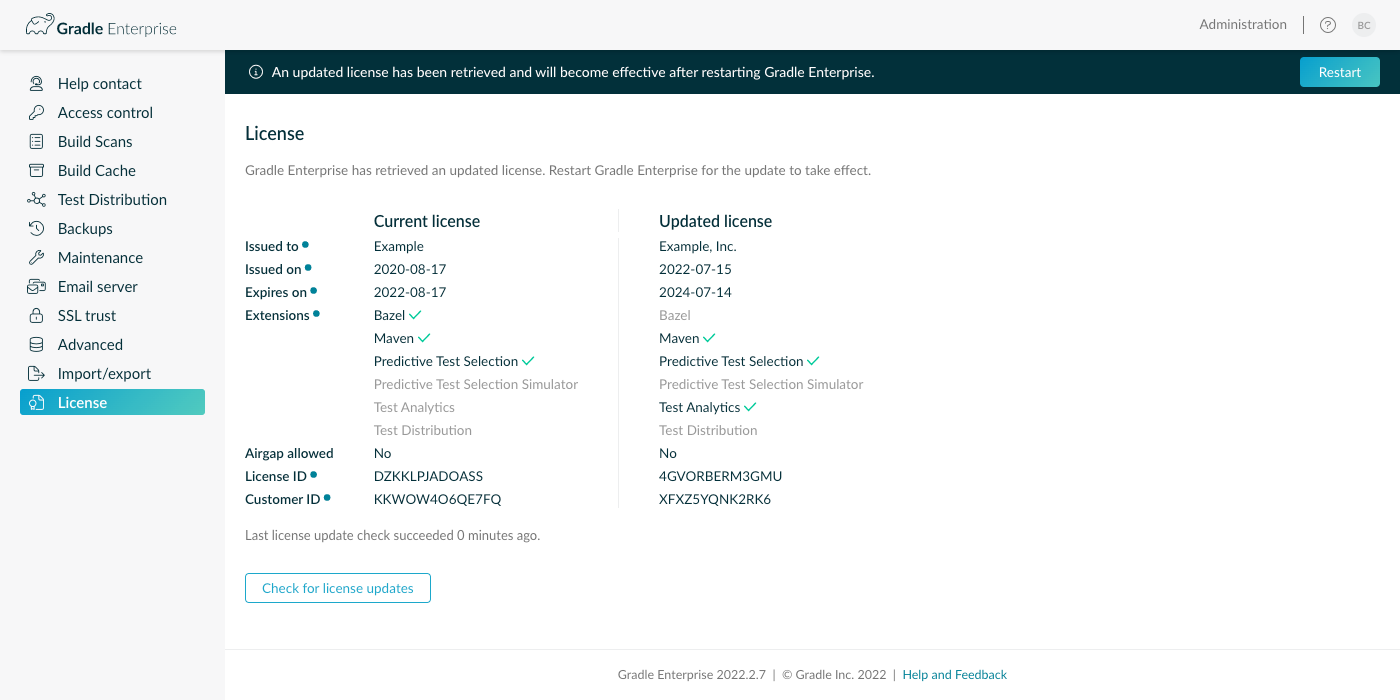Viewport: 1400px width, 700px height.
Task: Click the Administration link in header
Action: click(x=1243, y=25)
